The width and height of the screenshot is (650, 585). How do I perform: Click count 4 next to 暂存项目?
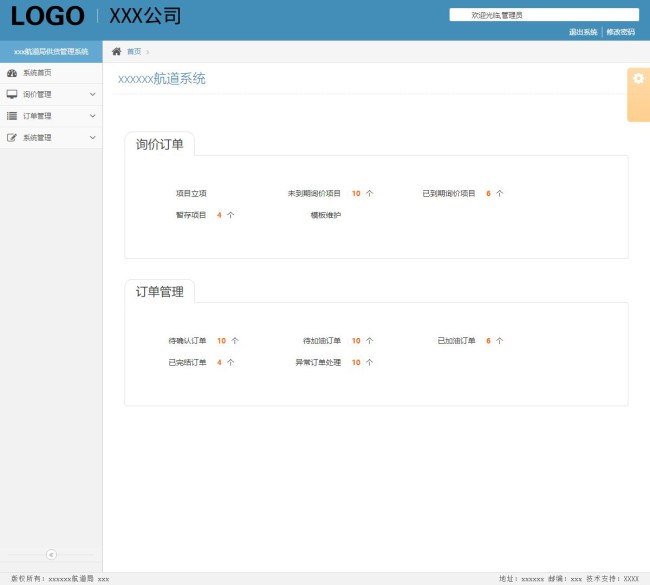(x=219, y=215)
